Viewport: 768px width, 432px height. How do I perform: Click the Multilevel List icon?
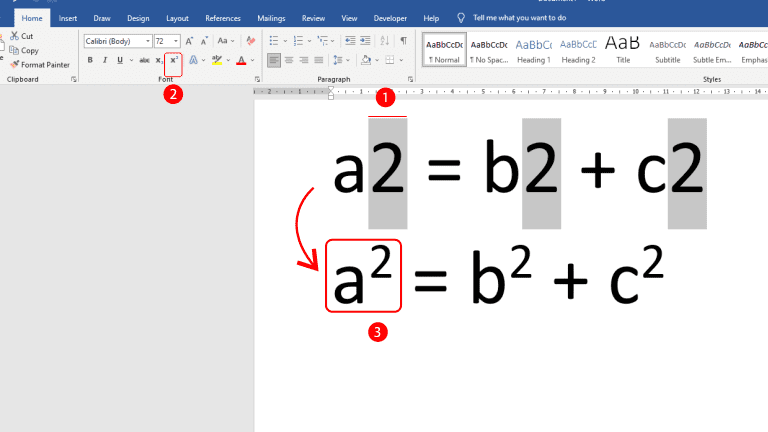(x=322, y=41)
